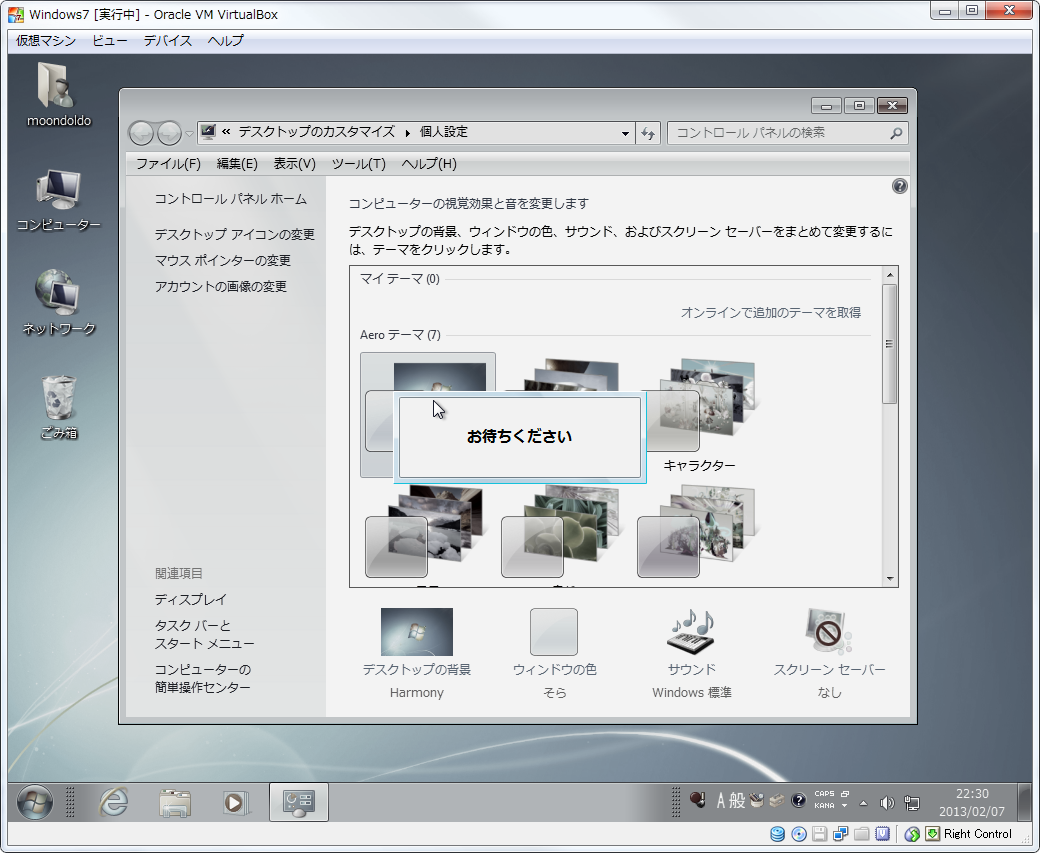Open the デスクトップの背景 Harmony icon
Viewport: 1040px width, 853px height.
(416, 632)
